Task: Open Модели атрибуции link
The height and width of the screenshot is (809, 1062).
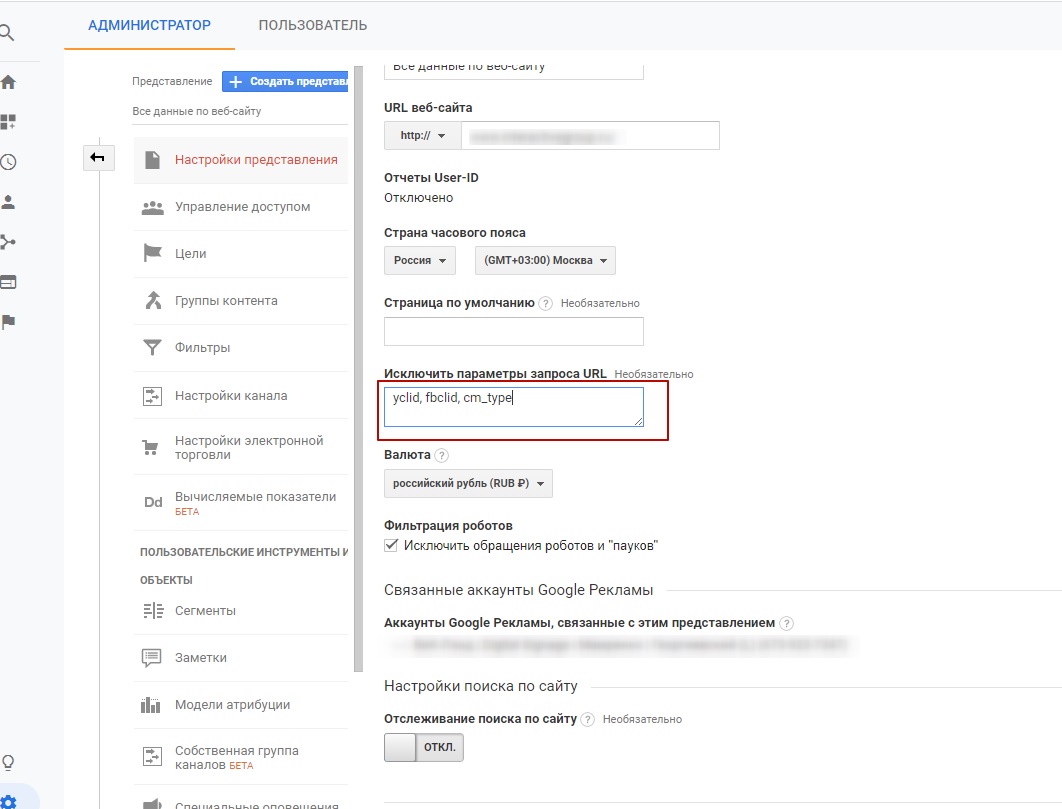Action: point(232,705)
